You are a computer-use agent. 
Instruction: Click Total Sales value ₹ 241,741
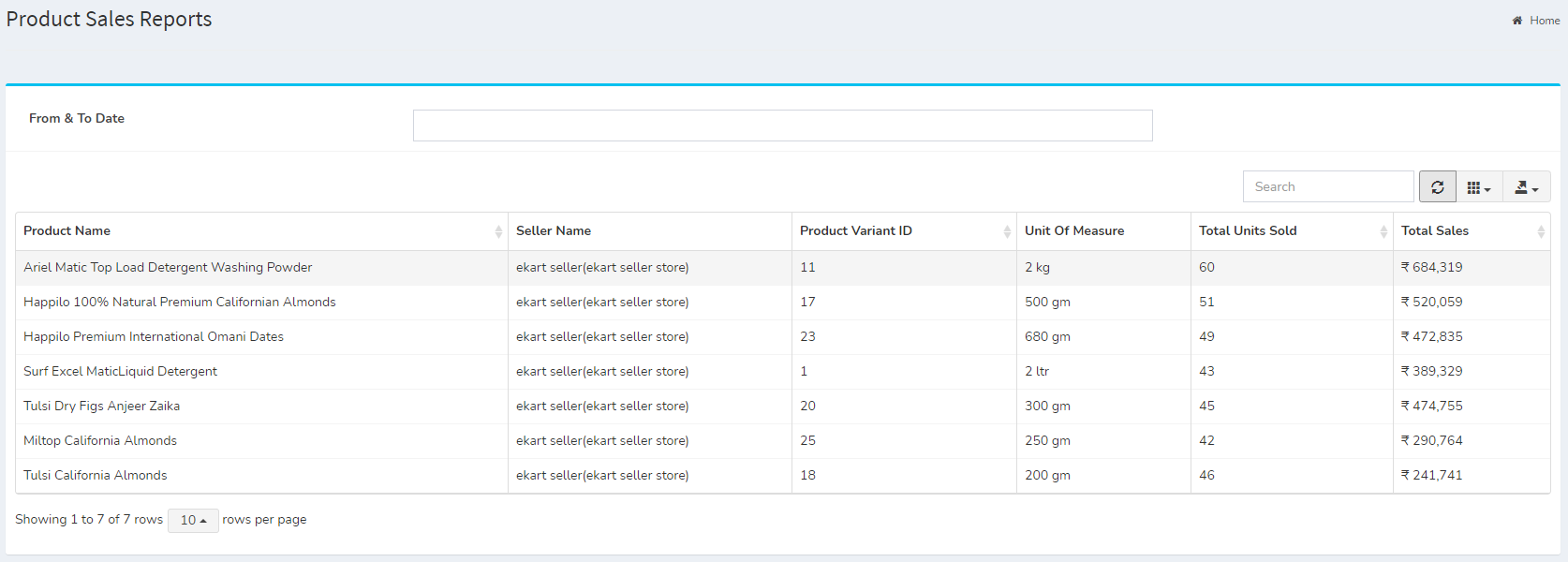coord(1431,476)
